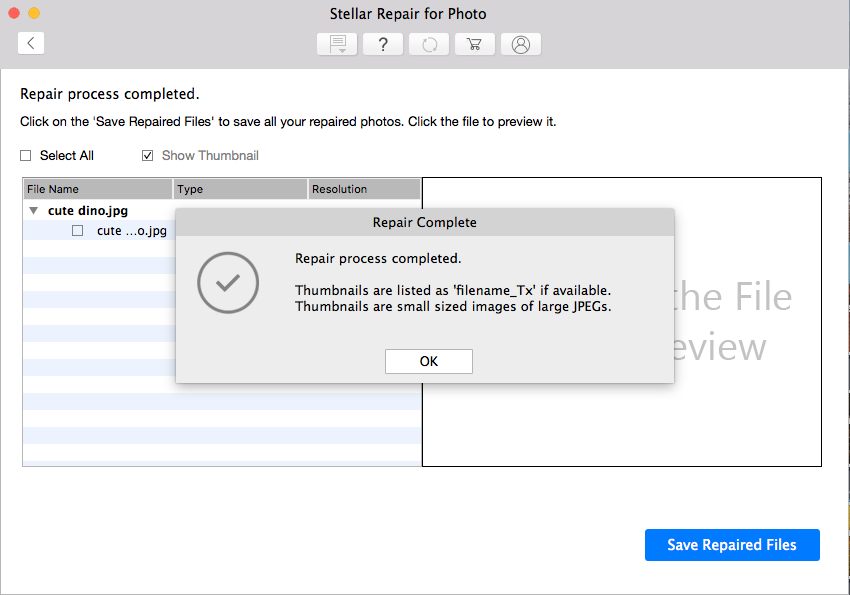Sort by the Type column header
The image size is (850, 595).
point(240,189)
